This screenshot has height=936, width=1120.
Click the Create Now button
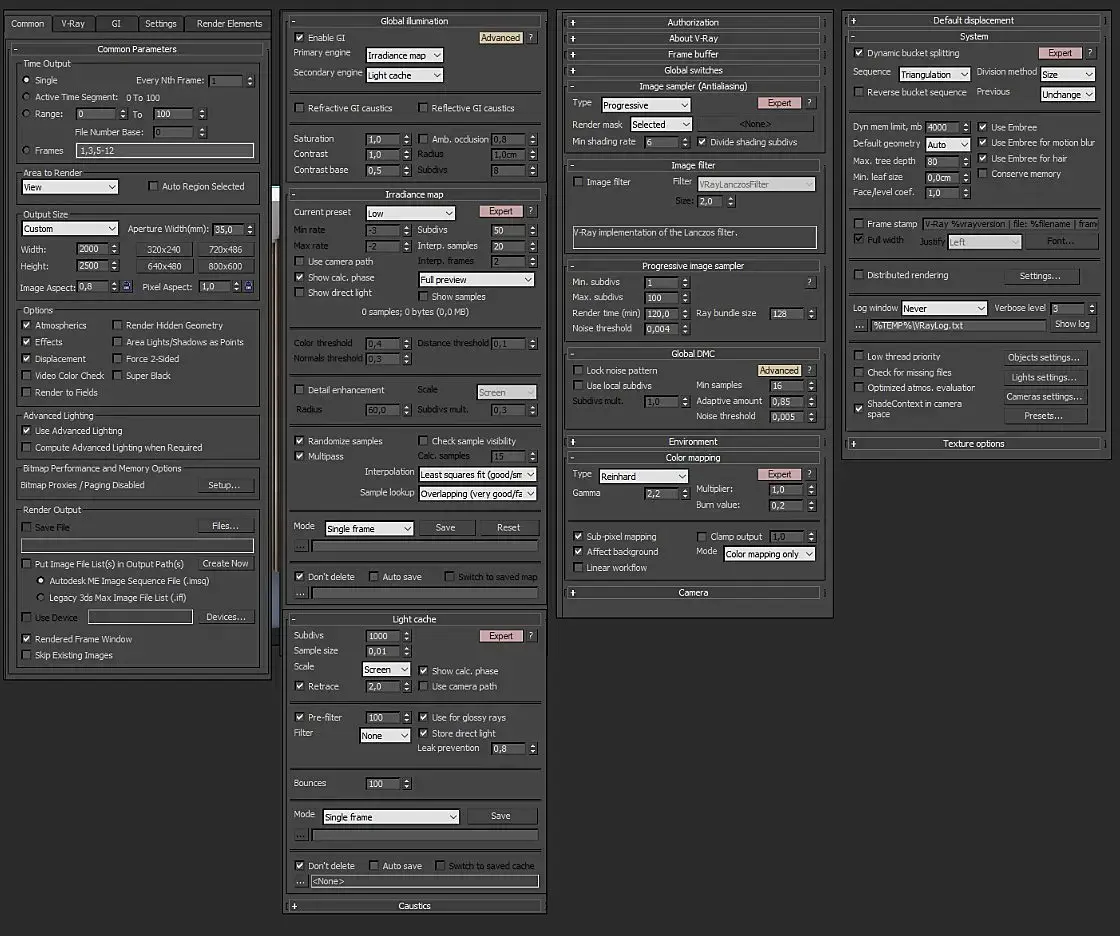click(226, 564)
